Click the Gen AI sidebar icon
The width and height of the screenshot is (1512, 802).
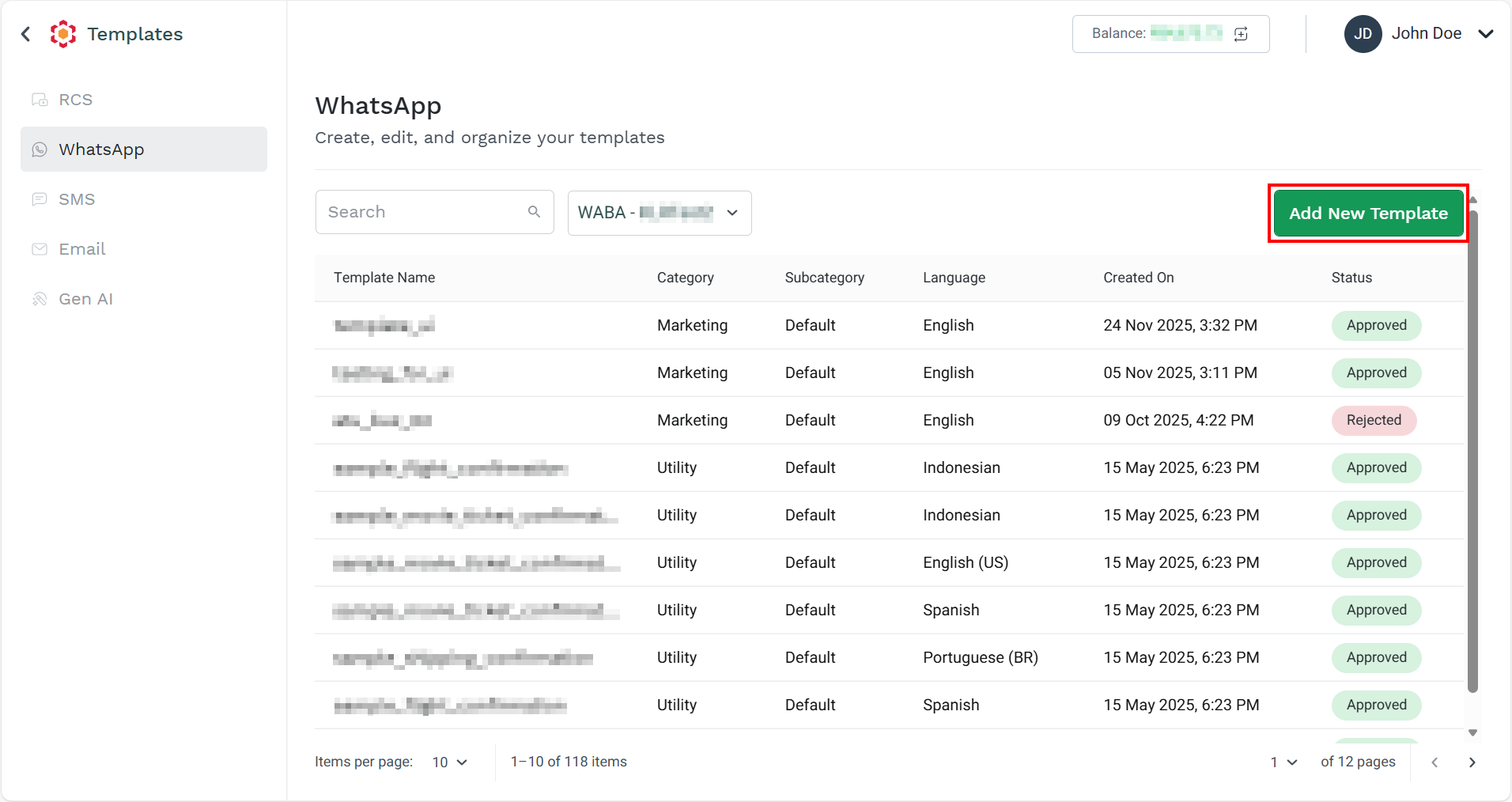[x=40, y=299]
